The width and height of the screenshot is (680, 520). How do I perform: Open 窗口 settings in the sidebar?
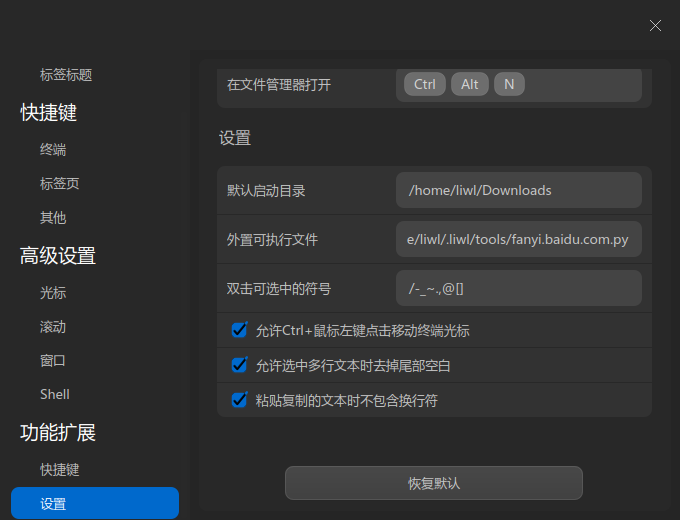click(53, 361)
